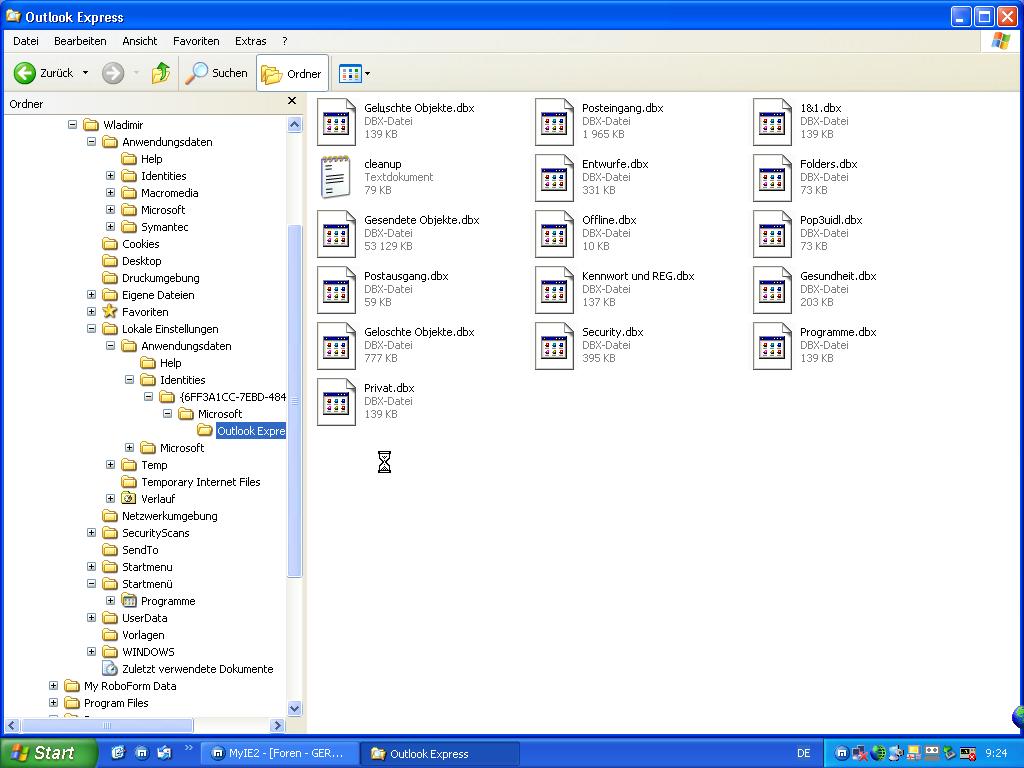Select Kennwort und REG.dbx file icon
Image resolution: width=1024 pixels, height=768 pixels.
(x=554, y=289)
